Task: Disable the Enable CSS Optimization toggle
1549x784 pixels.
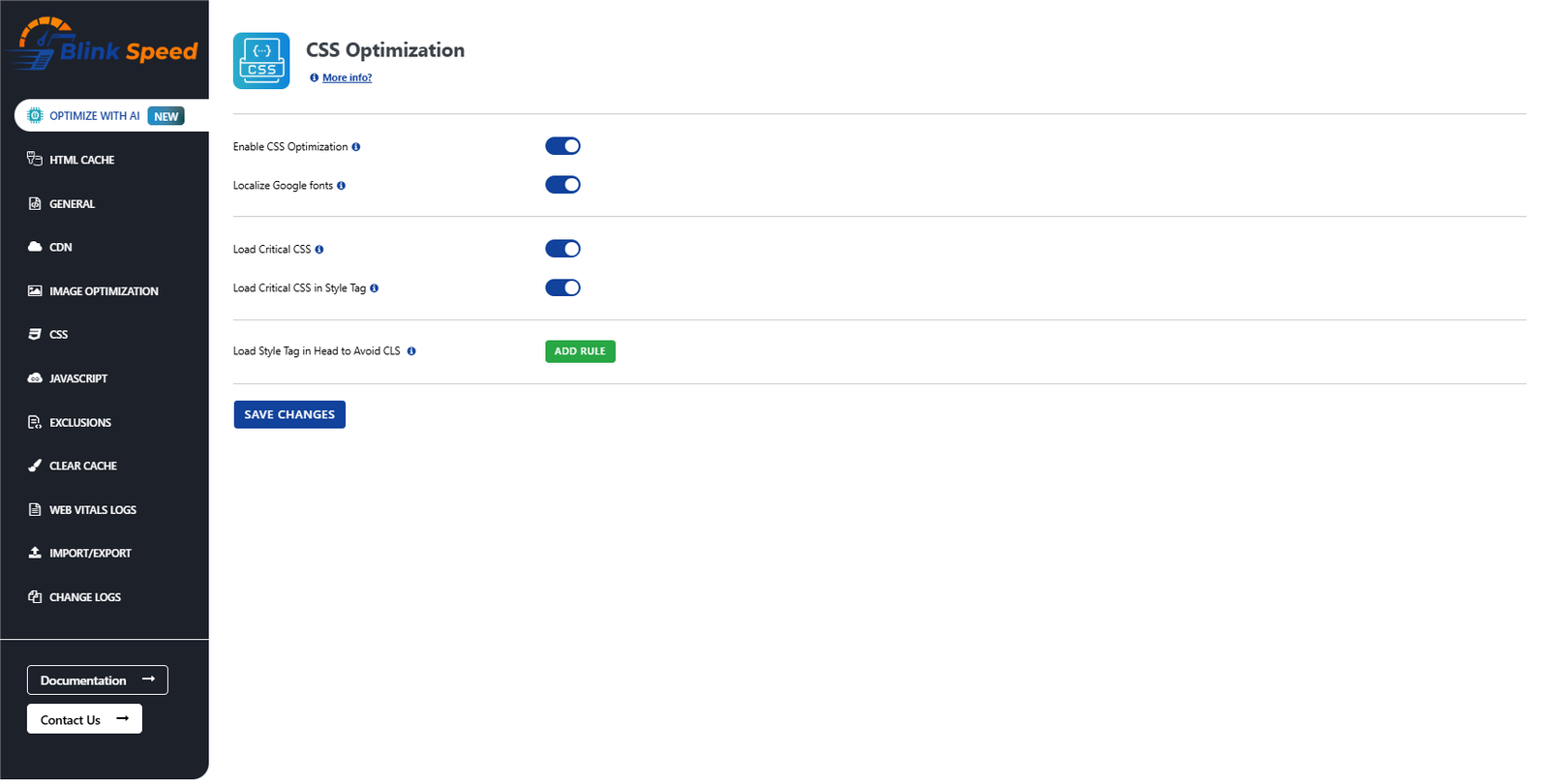Action: click(x=562, y=145)
